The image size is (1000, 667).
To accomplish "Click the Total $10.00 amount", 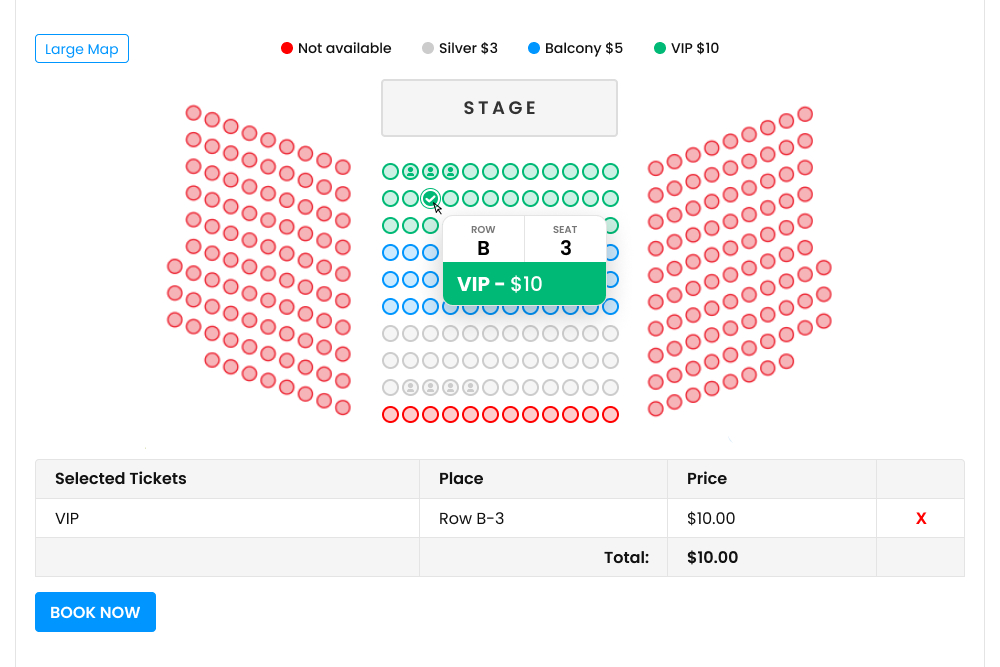I will pos(712,557).
